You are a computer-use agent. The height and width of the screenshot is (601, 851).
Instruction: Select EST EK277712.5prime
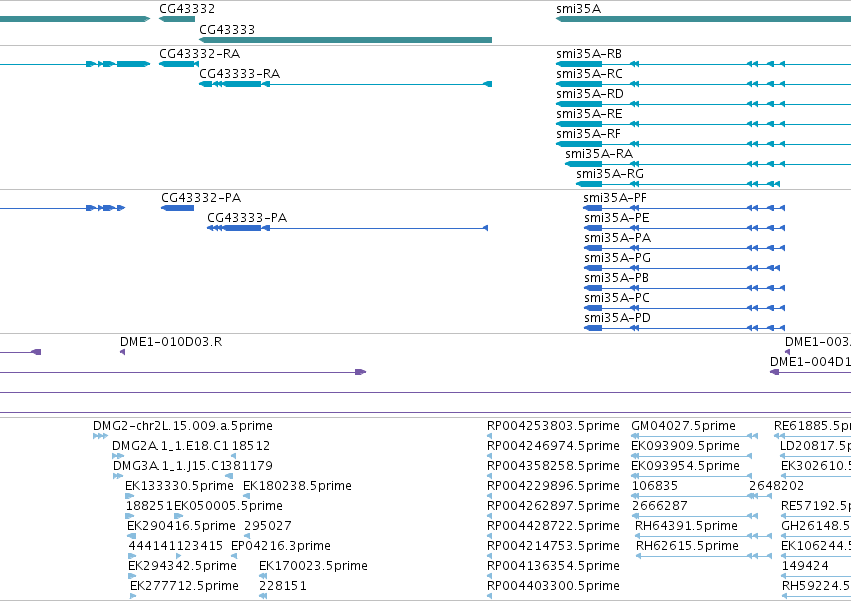[x=185, y=586]
